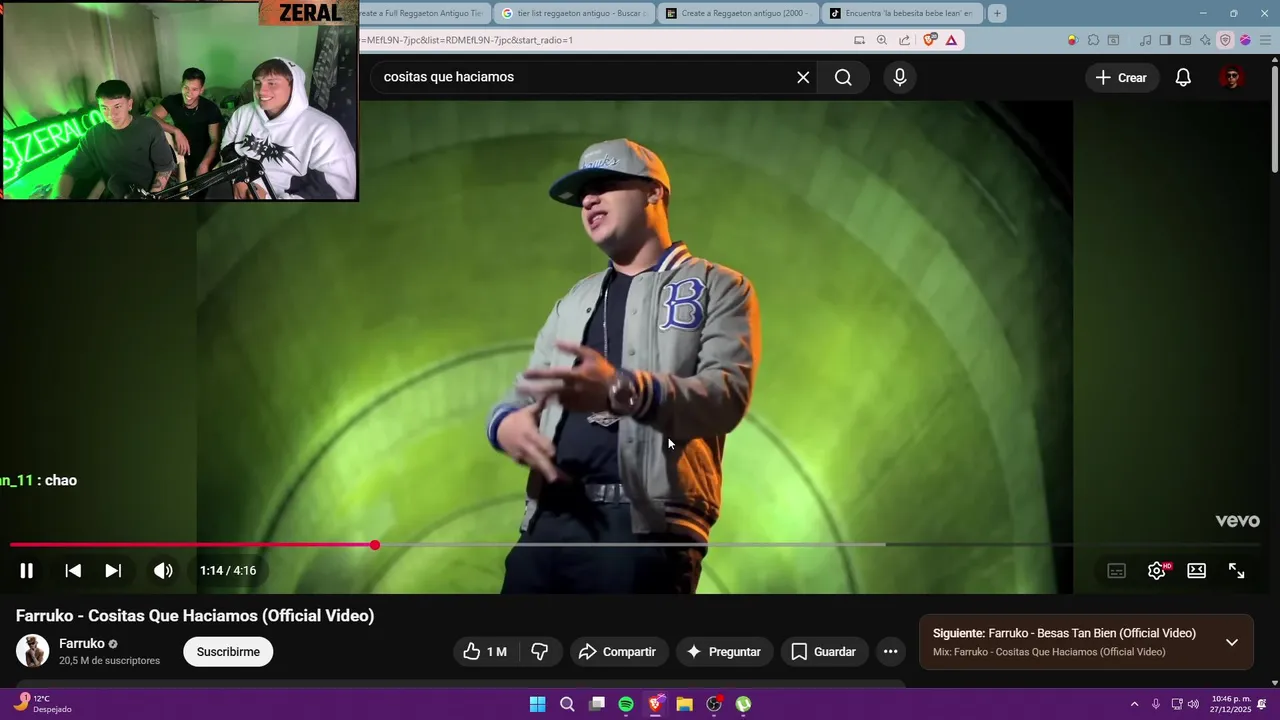
Task: Open File Explorer from the taskbar
Action: click(x=685, y=704)
